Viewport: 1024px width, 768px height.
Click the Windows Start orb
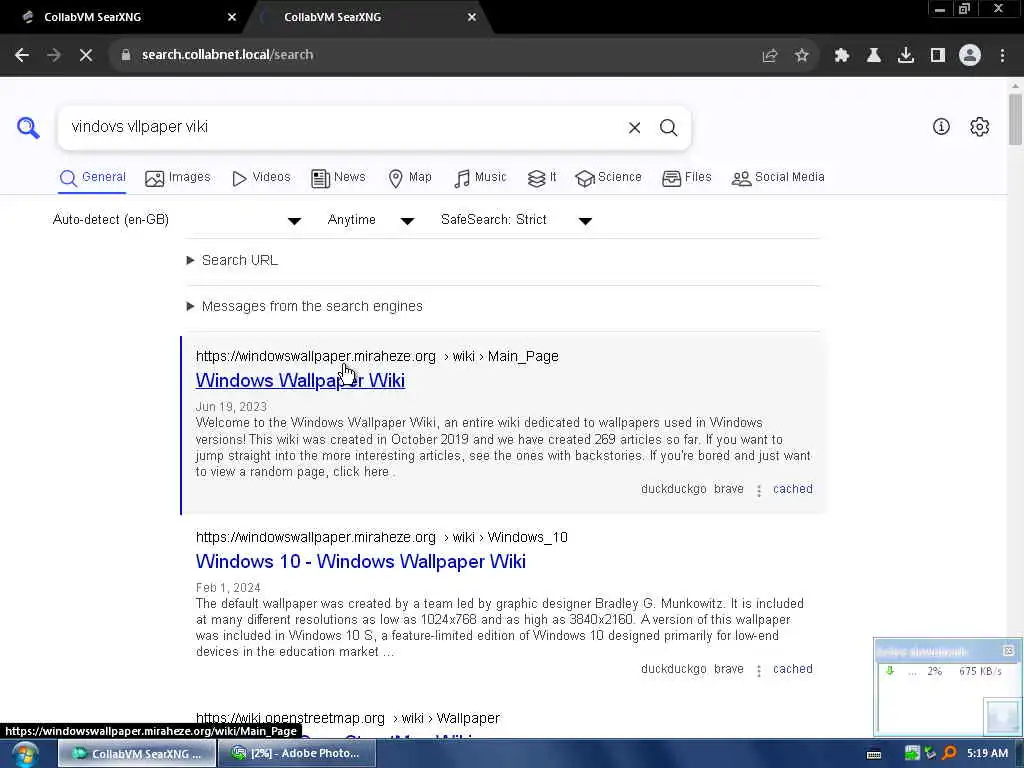(x=24, y=754)
